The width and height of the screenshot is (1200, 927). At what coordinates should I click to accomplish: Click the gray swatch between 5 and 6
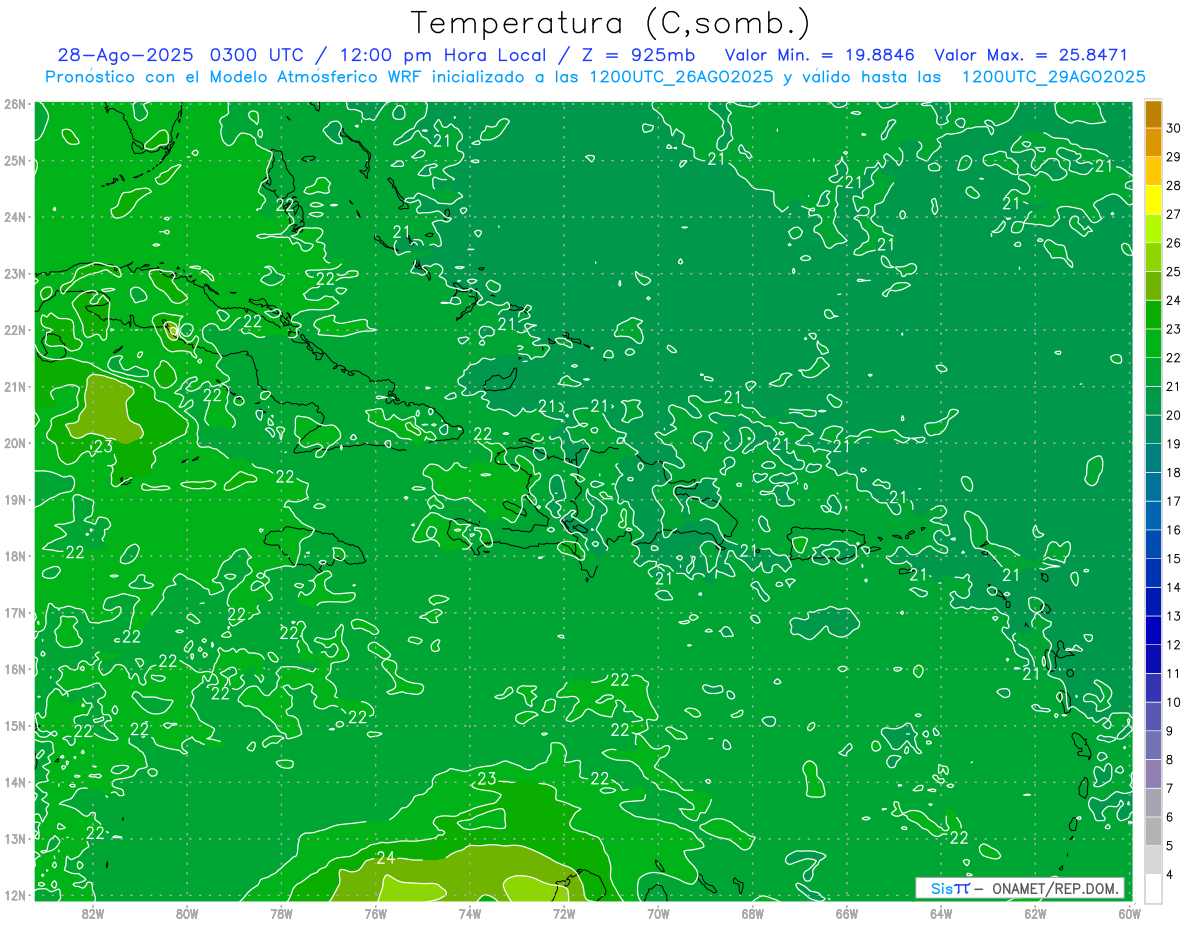[x=1153, y=831]
